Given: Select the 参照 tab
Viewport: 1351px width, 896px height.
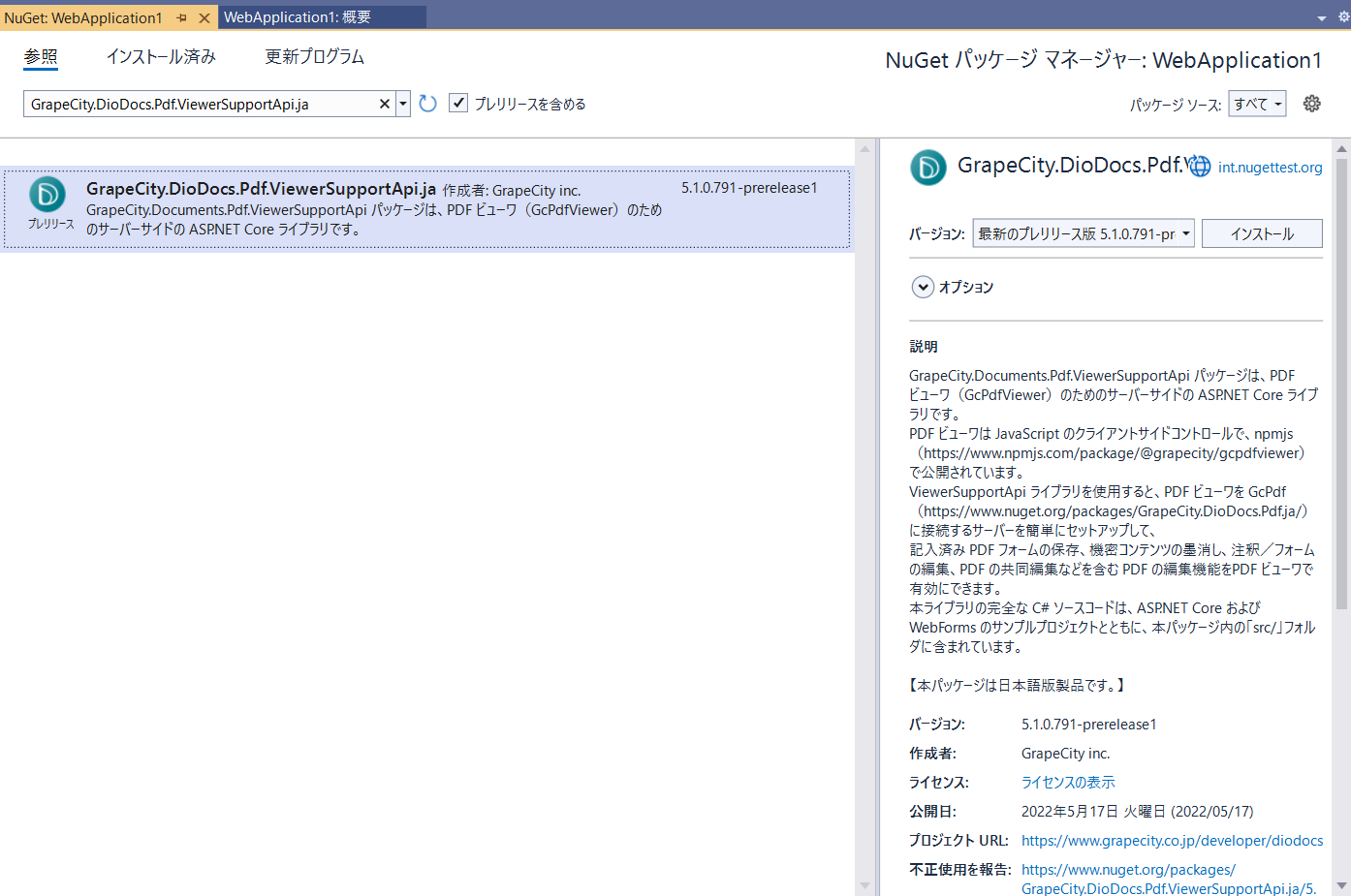Looking at the screenshot, I should coord(41,56).
